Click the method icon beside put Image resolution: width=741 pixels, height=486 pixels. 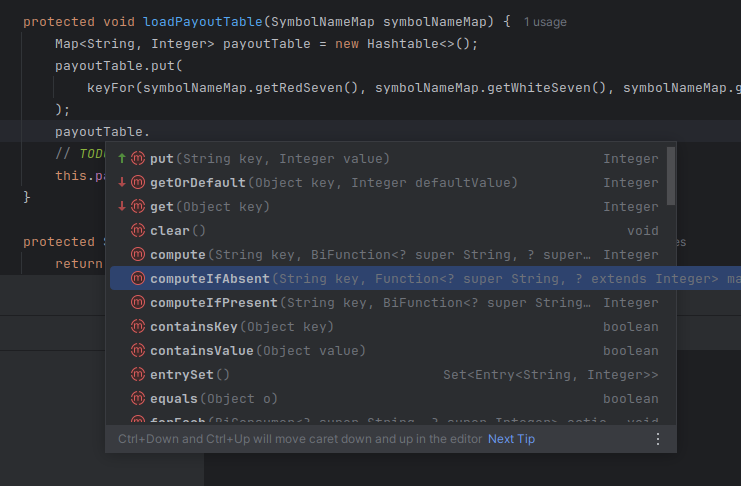(138, 159)
